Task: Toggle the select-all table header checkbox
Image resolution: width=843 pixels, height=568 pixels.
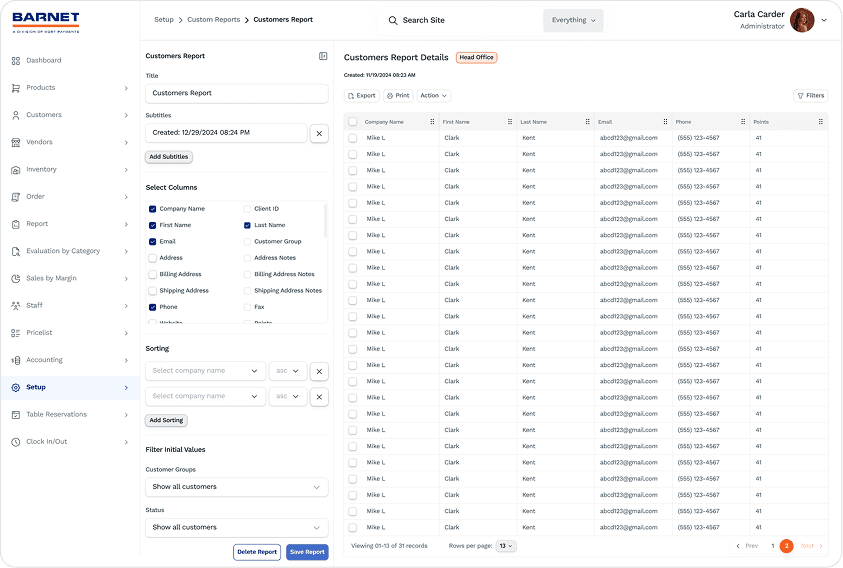Action: tap(353, 122)
